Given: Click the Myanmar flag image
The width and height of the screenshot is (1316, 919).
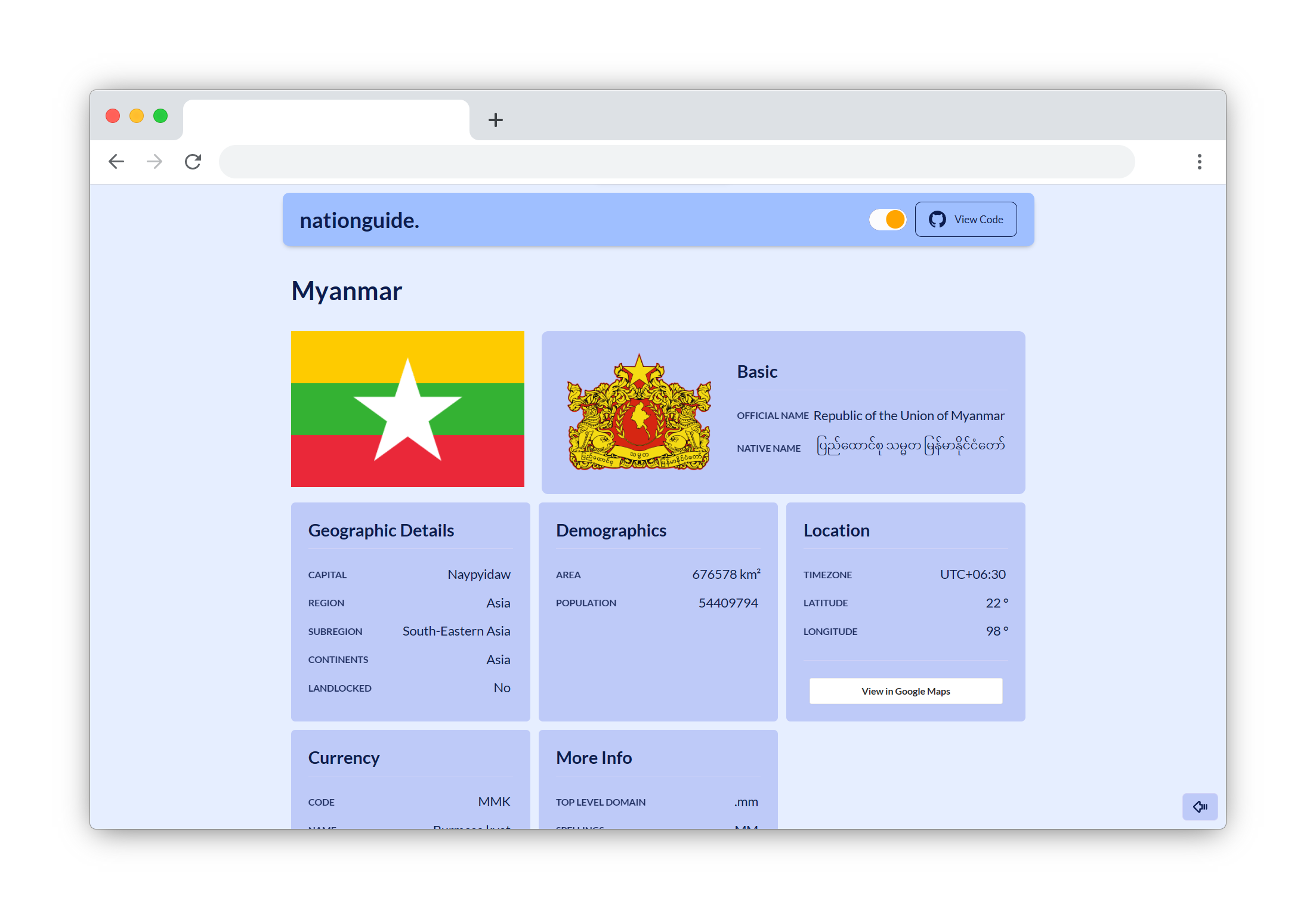Looking at the screenshot, I should pos(407,409).
